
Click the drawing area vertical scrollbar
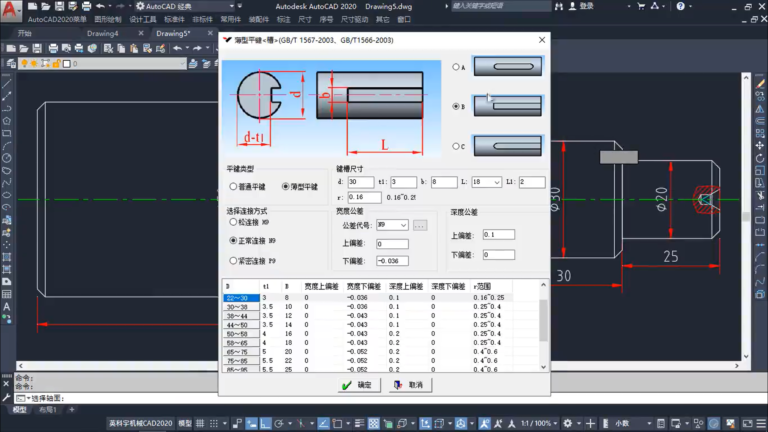click(746, 217)
